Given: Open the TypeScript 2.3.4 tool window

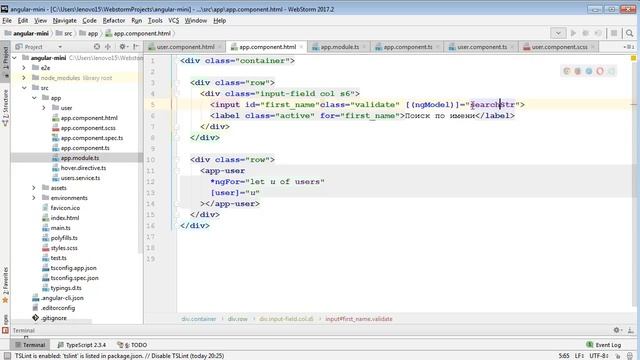Looking at the screenshot, I should tap(82, 345).
